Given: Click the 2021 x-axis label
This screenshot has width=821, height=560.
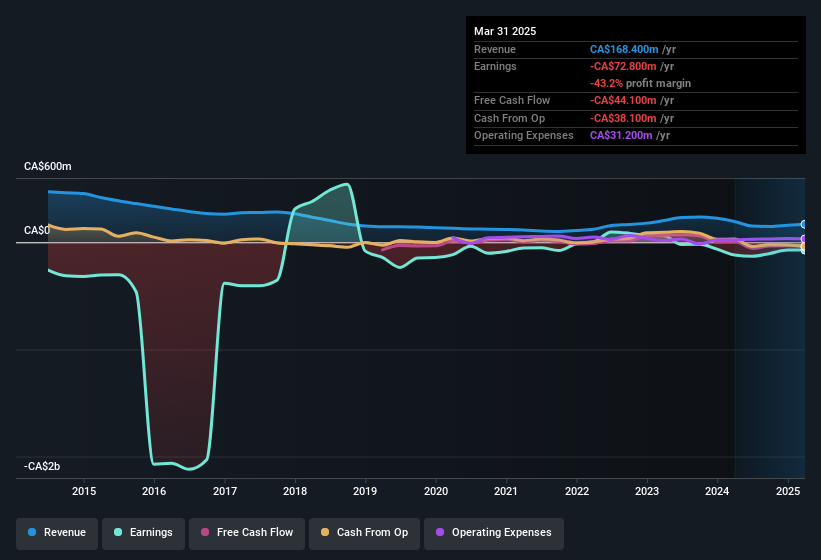Looking at the screenshot, I should [x=506, y=491].
